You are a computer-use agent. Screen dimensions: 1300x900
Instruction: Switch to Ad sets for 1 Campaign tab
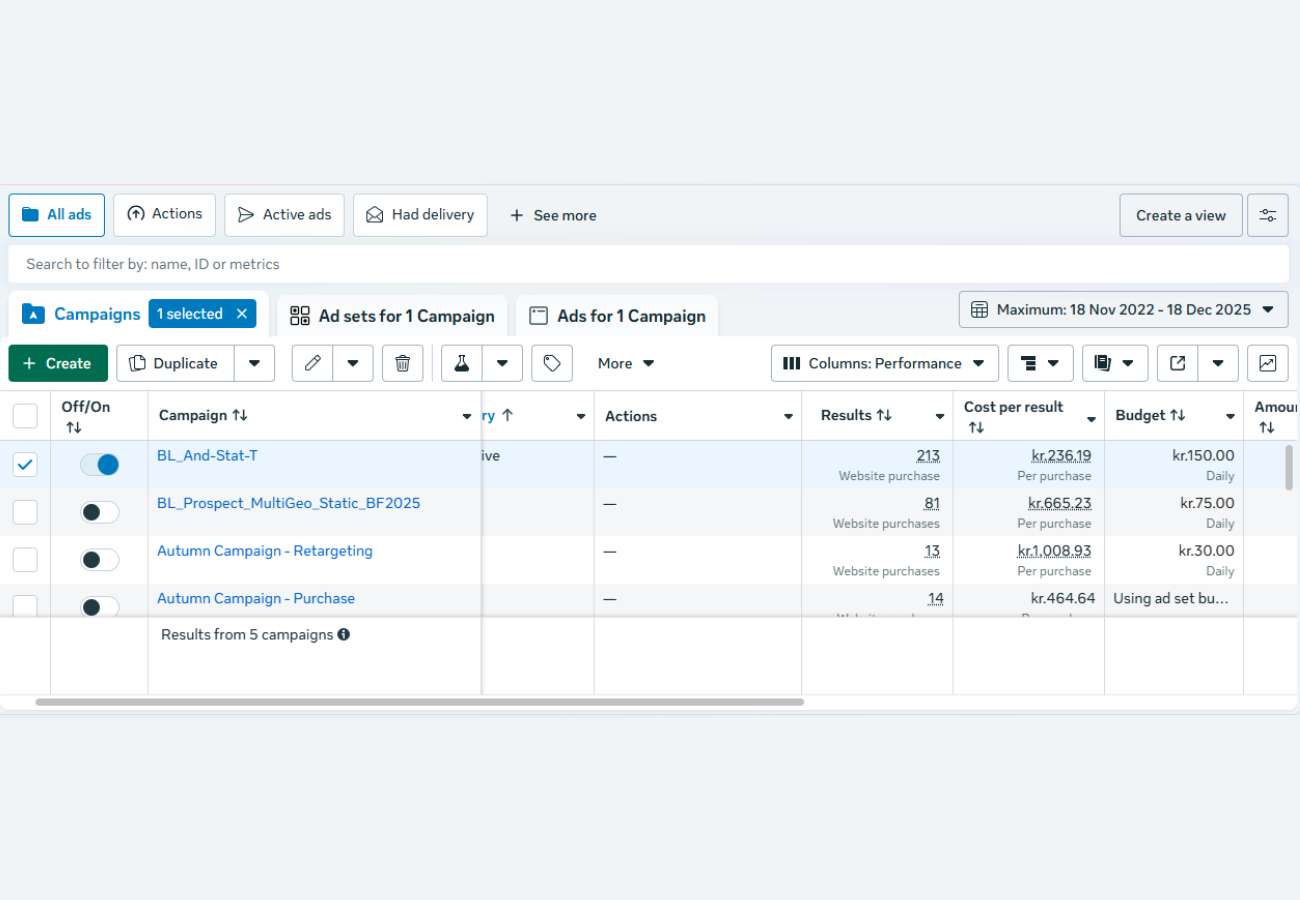coord(392,316)
